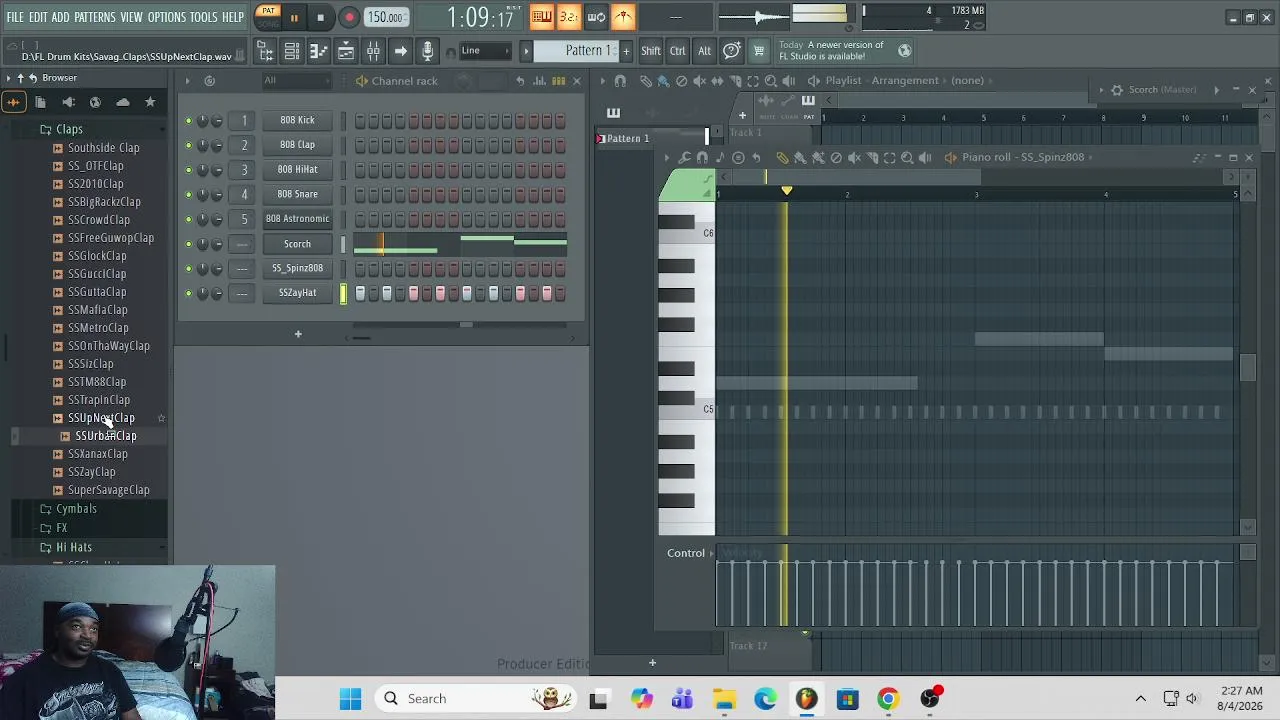Viewport: 1280px width, 720px height.
Task: Open File Explorer from the taskbar
Action: click(724, 699)
